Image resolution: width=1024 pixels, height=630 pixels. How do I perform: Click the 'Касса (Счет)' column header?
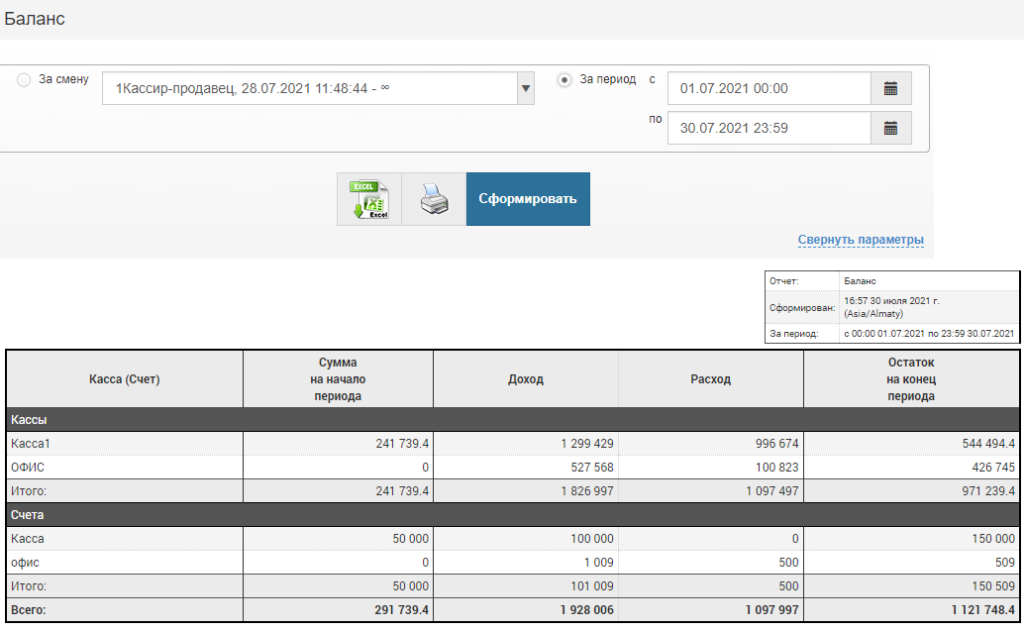click(x=124, y=379)
